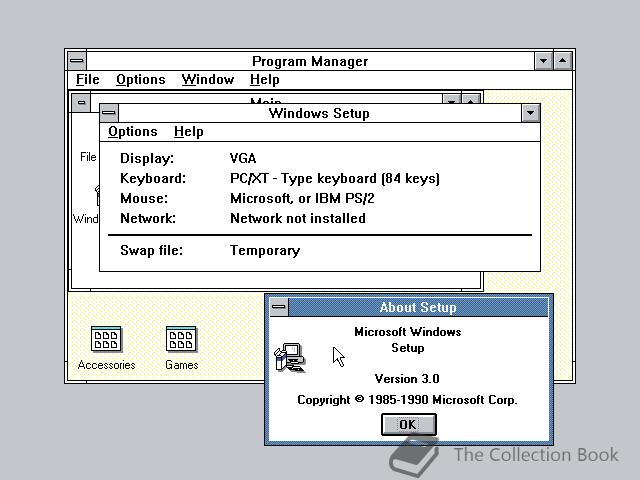Open Options menu in Windows Setup
The height and width of the screenshot is (480, 640).
coord(133,131)
